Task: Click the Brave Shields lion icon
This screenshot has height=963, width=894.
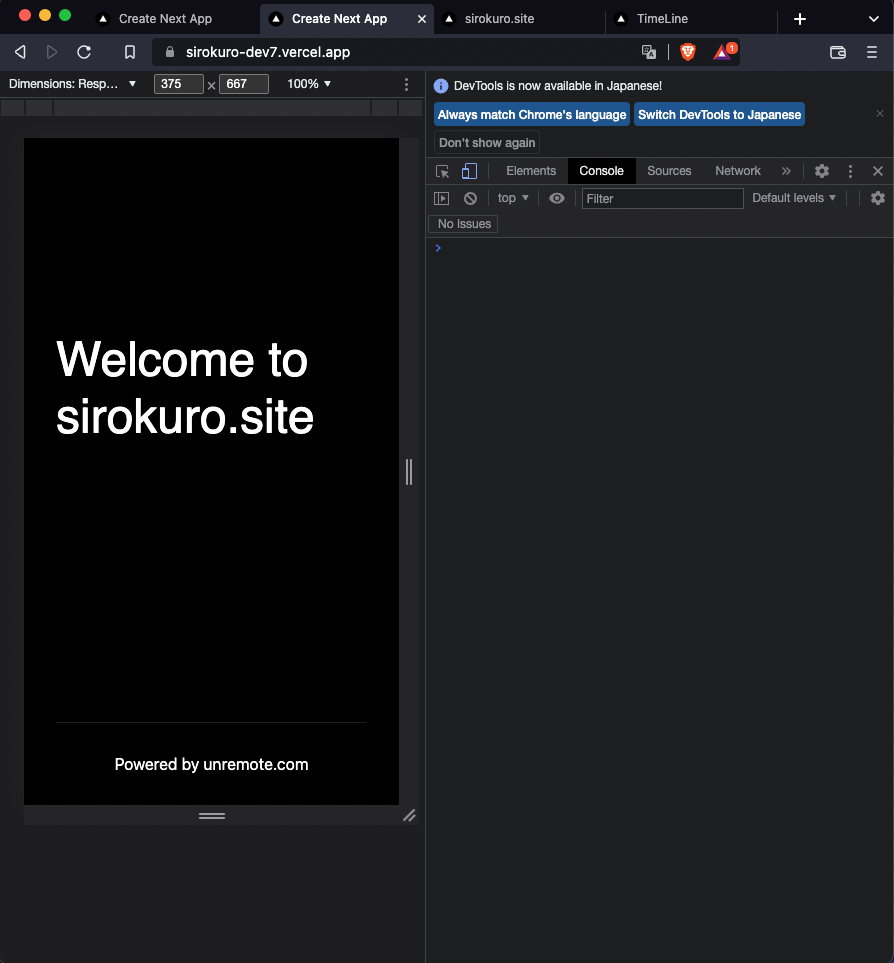Action: (688, 52)
